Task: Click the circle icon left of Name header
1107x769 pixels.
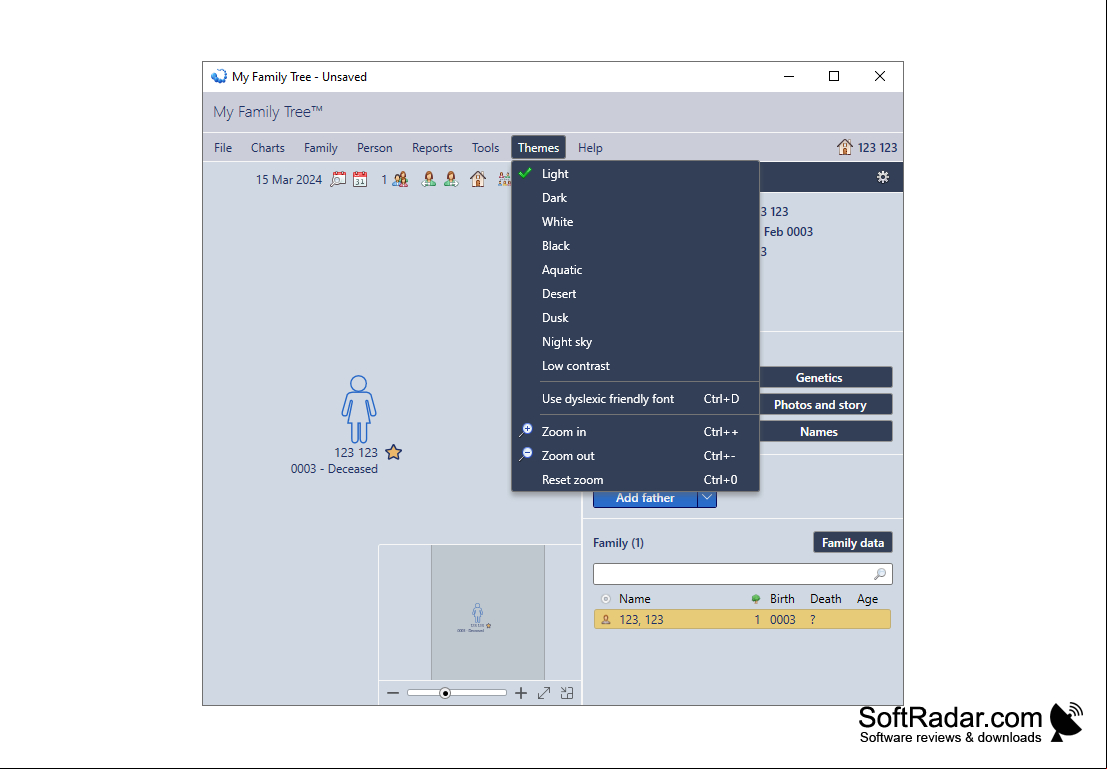Action: pos(606,599)
